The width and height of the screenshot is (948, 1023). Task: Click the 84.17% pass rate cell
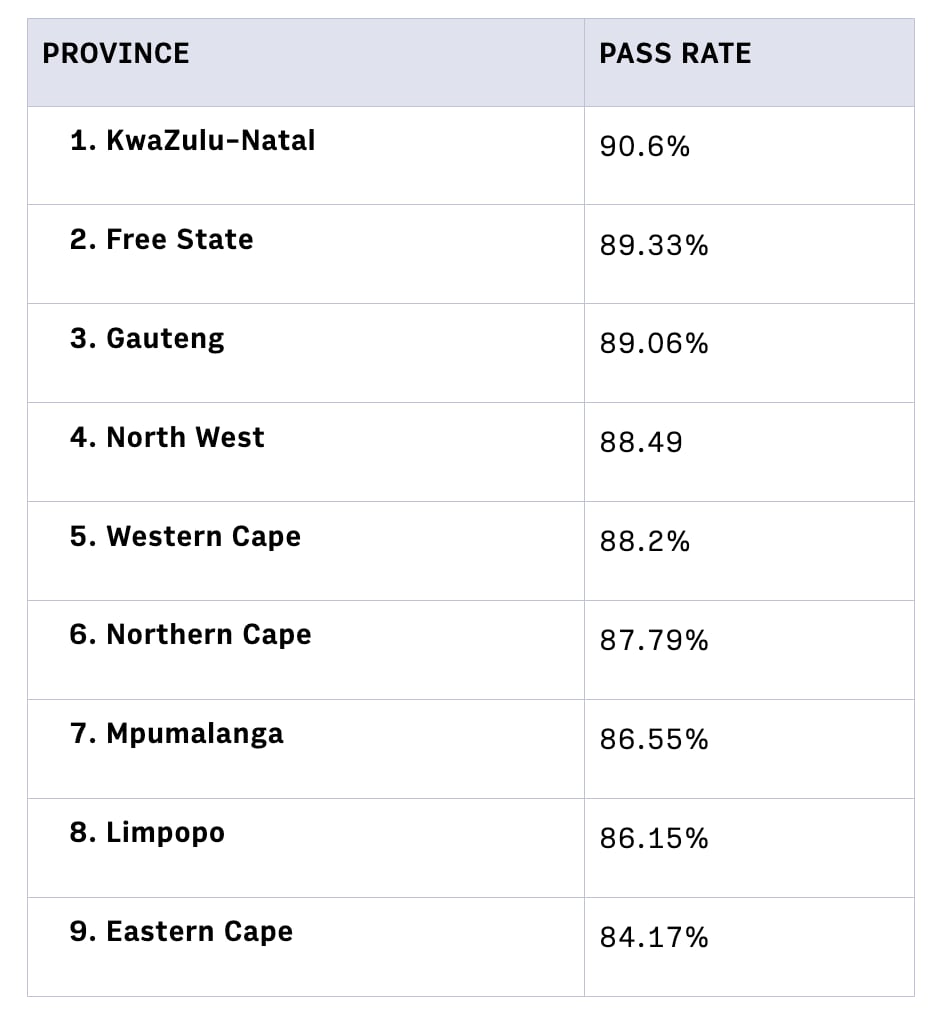click(654, 938)
